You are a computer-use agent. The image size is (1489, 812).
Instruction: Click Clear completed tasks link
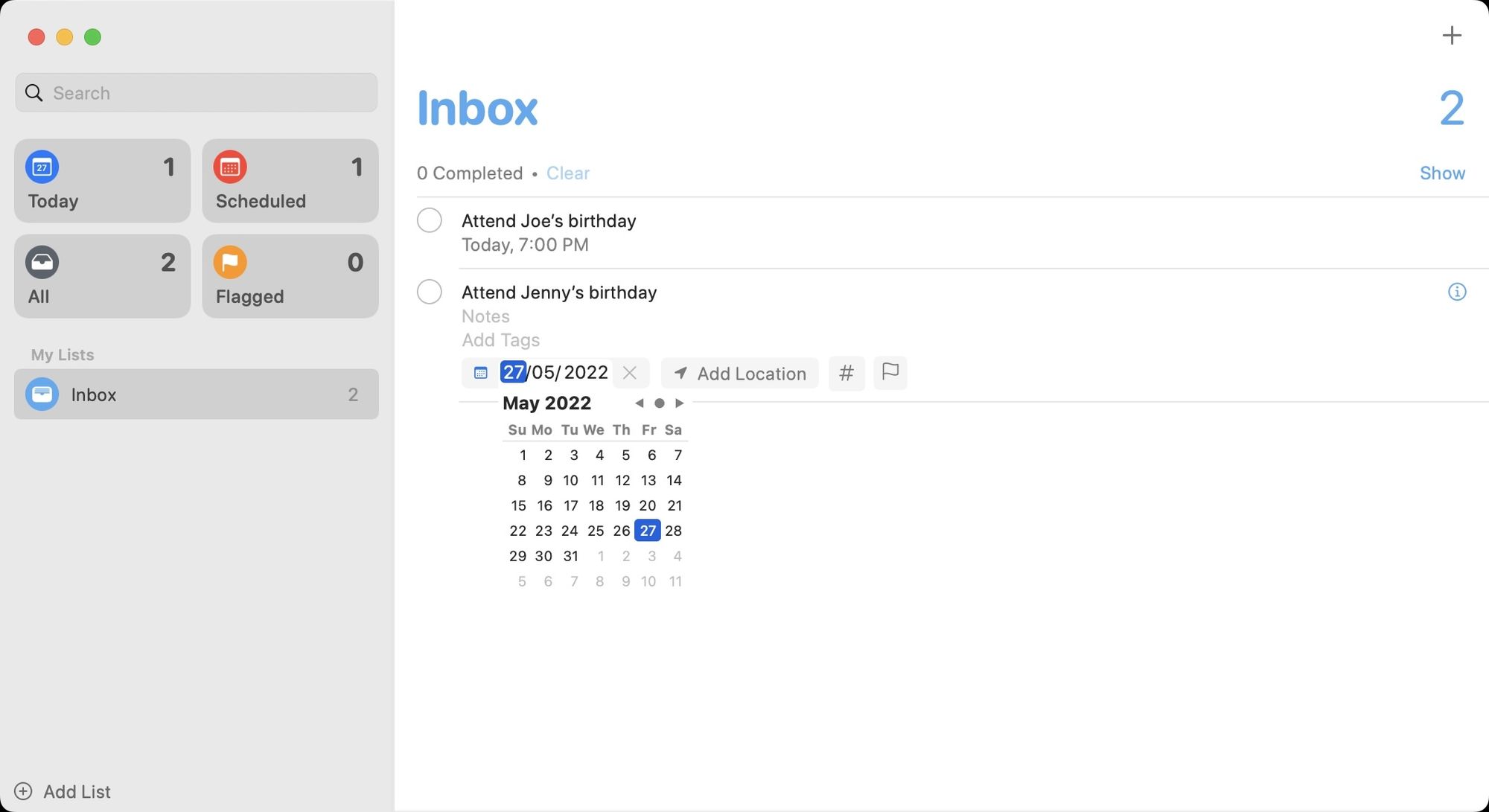click(x=568, y=173)
